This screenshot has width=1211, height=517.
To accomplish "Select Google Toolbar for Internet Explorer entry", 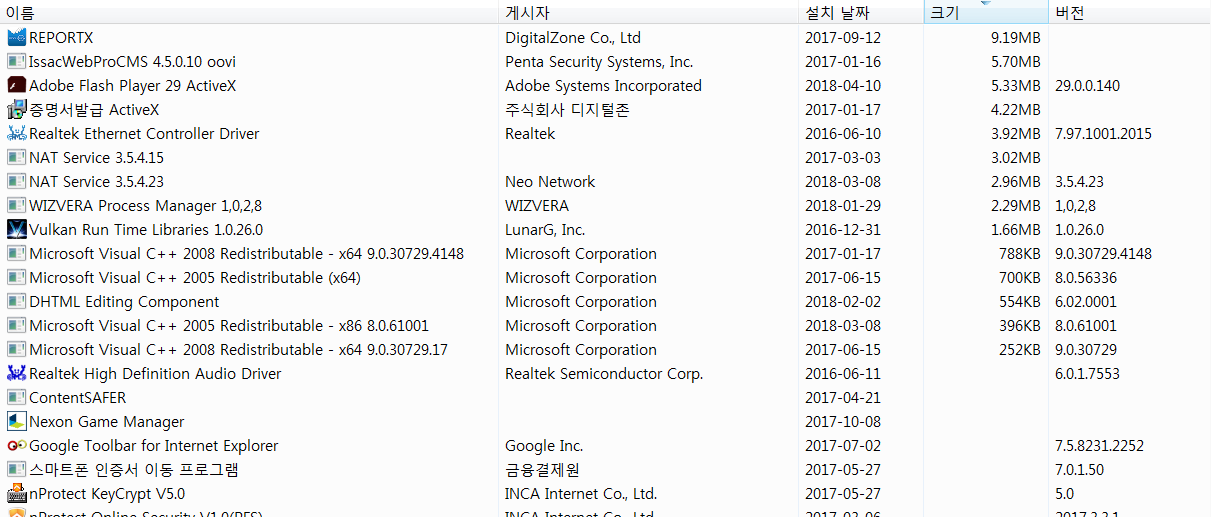I will click(154, 446).
